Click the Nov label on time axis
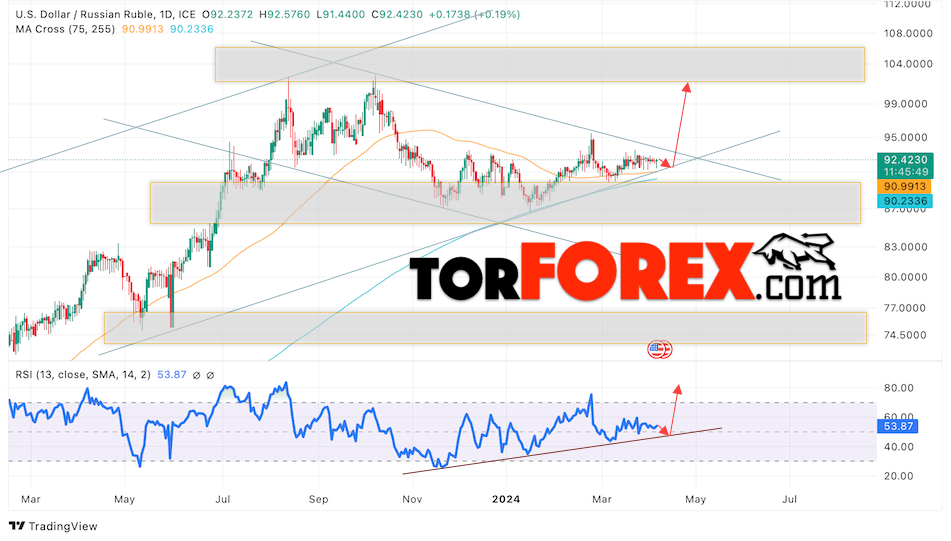The width and height of the screenshot is (951, 541). 412,499
